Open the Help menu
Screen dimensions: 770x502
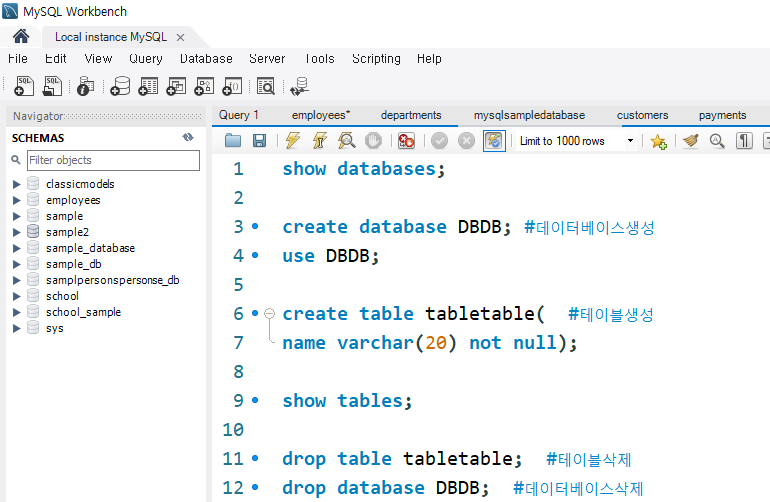point(429,58)
